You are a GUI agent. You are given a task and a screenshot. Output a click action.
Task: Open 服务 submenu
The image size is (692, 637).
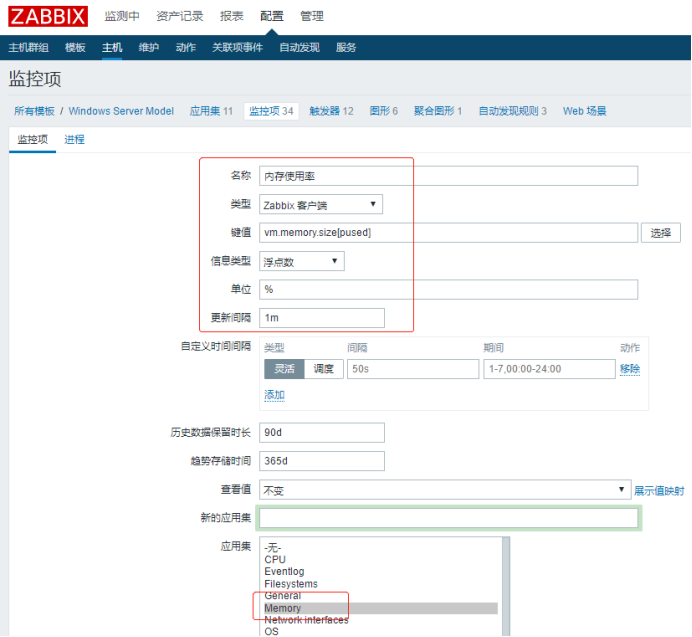tap(346, 47)
